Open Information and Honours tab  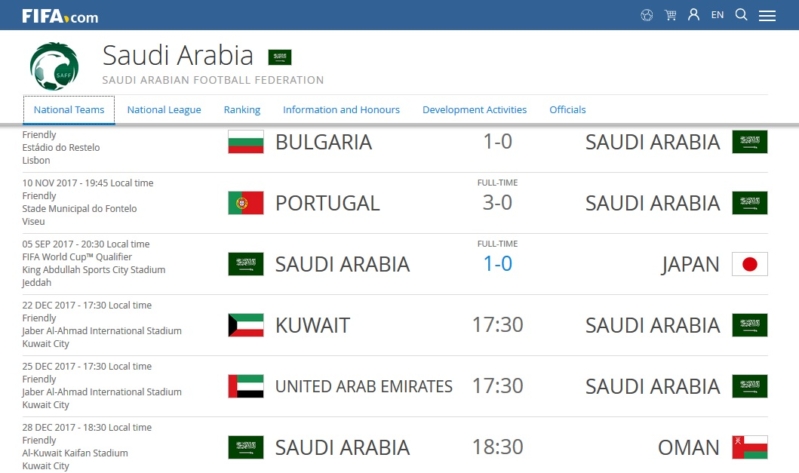341,110
